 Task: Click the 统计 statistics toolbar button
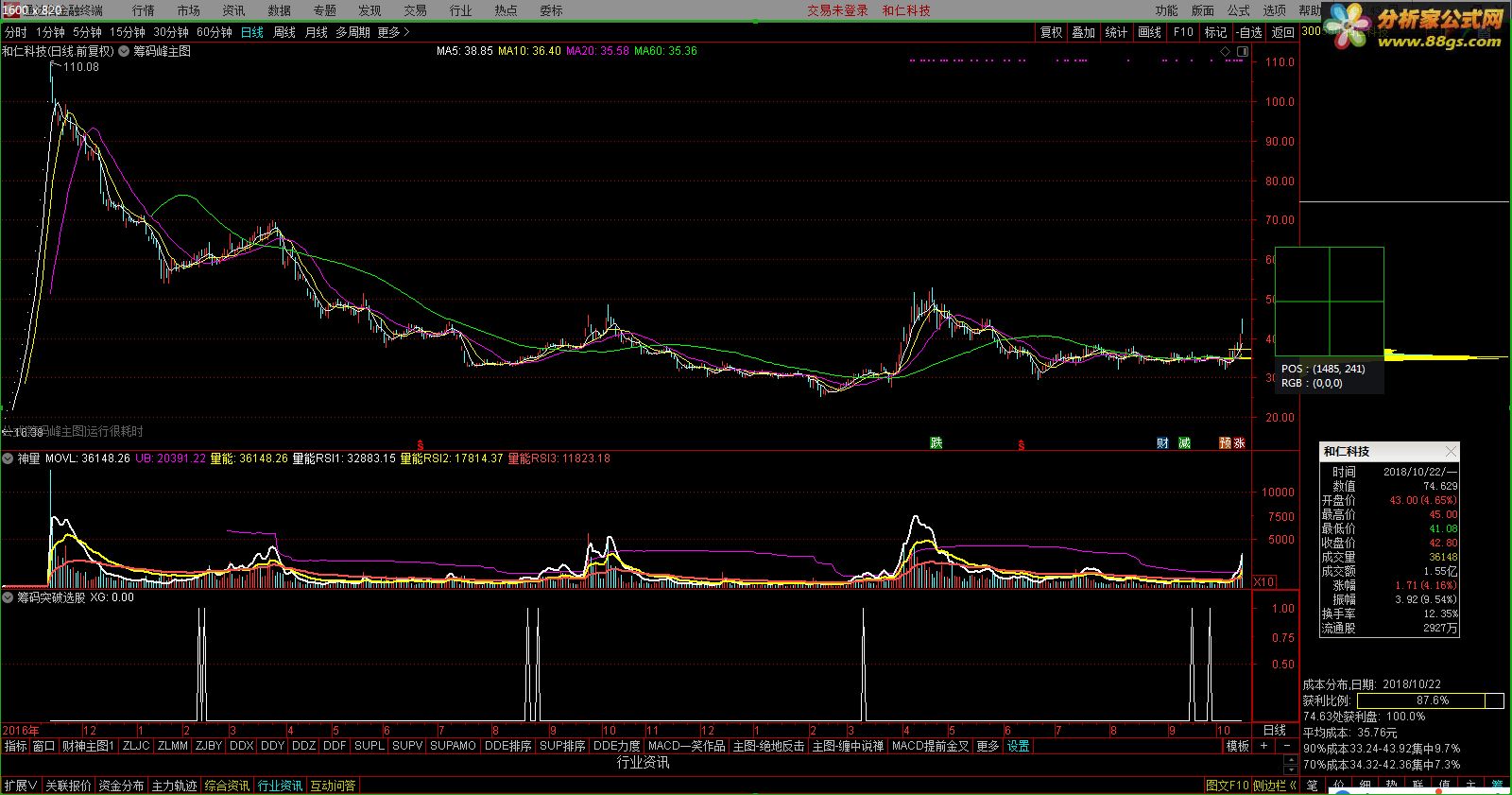[1117, 32]
